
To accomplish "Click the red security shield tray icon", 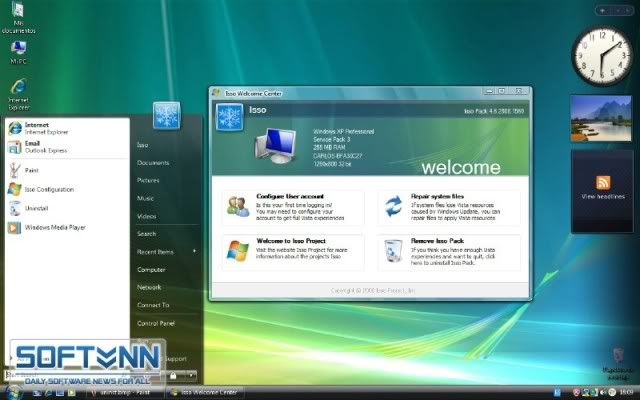I will [x=576, y=393].
